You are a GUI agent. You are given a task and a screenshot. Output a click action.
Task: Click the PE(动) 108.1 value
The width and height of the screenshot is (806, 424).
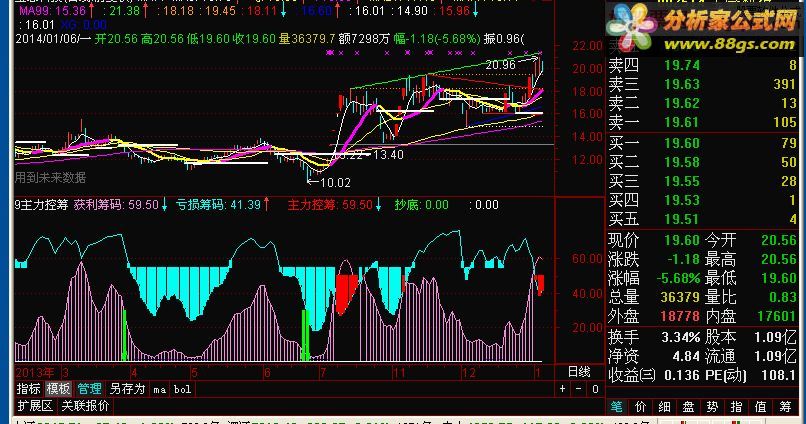click(779, 375)
